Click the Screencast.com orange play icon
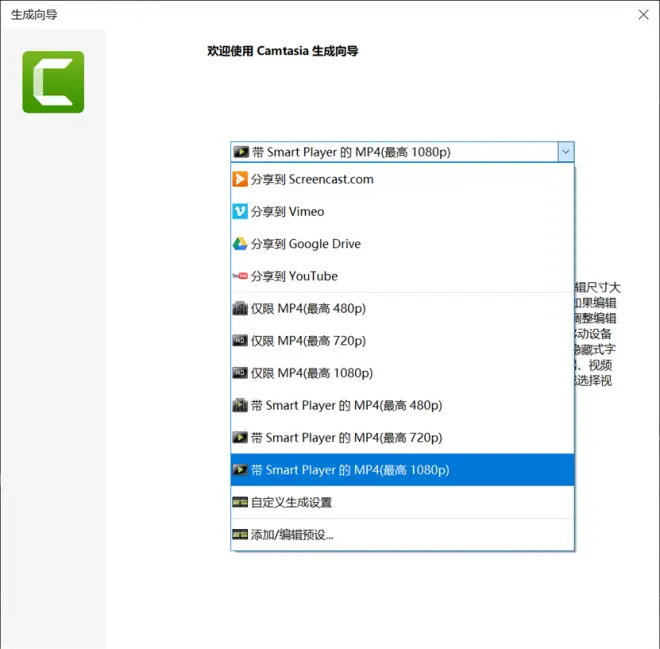 tap(240, 179)
